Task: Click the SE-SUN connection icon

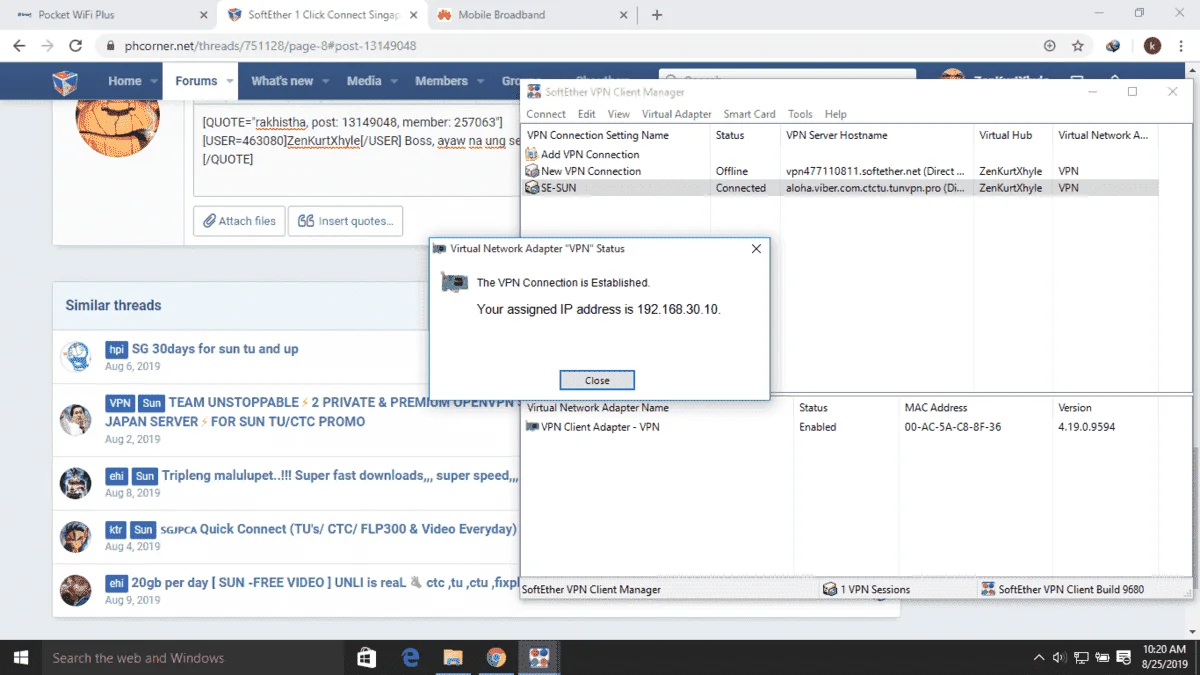Action: click(x=532, y=188)
